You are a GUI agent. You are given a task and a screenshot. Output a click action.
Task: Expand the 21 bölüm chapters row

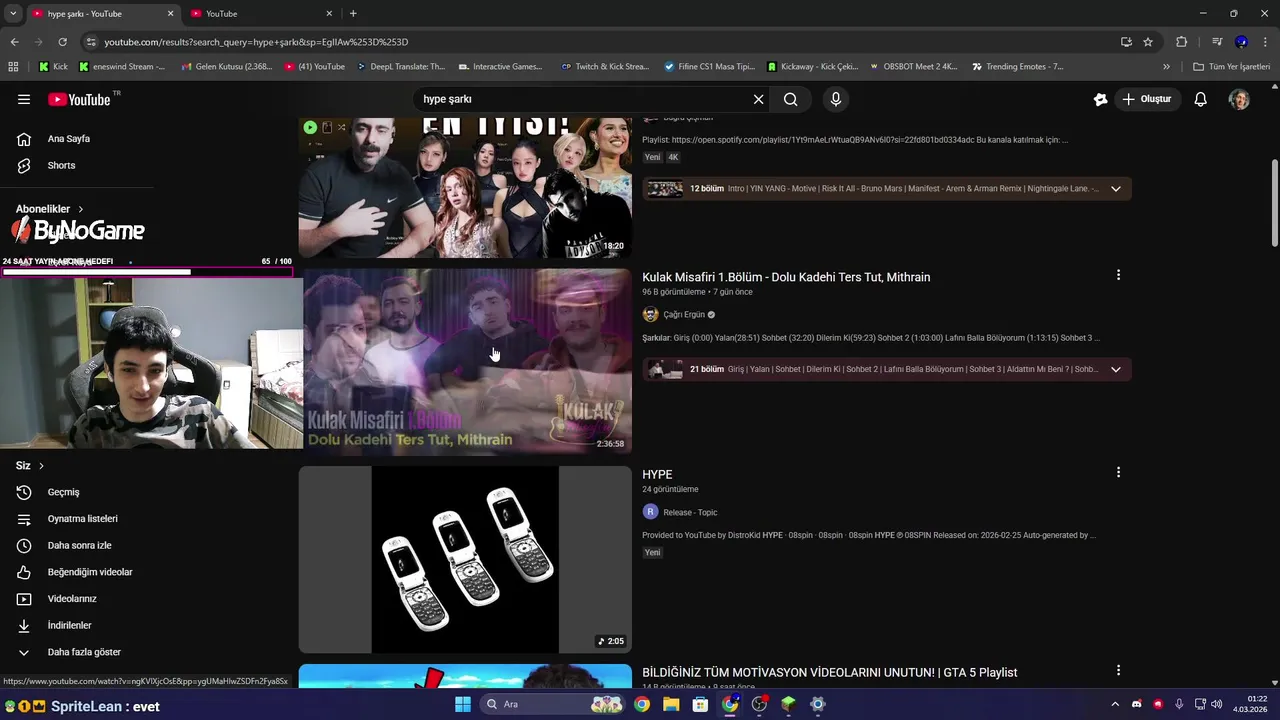tap(886, 369)
